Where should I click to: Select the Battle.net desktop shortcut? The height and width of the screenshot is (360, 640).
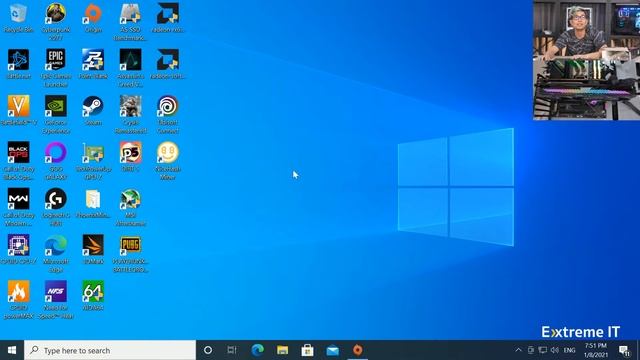[x=18, y=64]
